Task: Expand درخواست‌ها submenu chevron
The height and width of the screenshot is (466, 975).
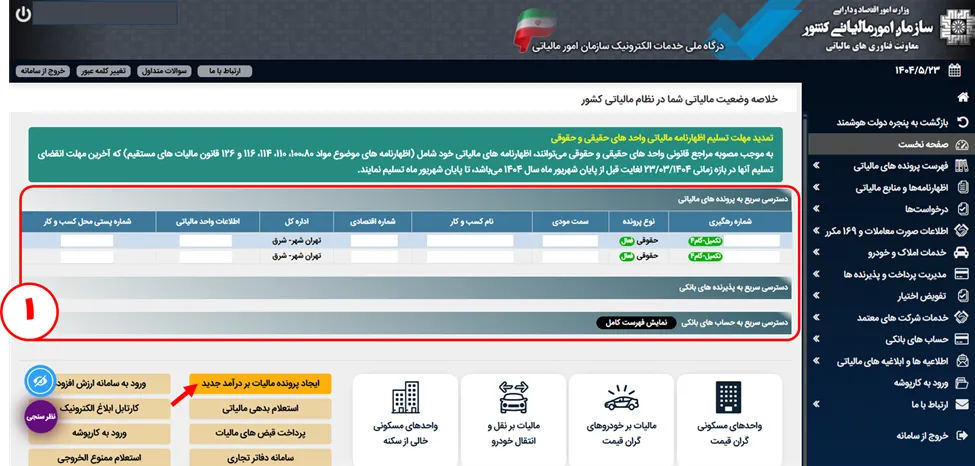Action: click(815, 209)
